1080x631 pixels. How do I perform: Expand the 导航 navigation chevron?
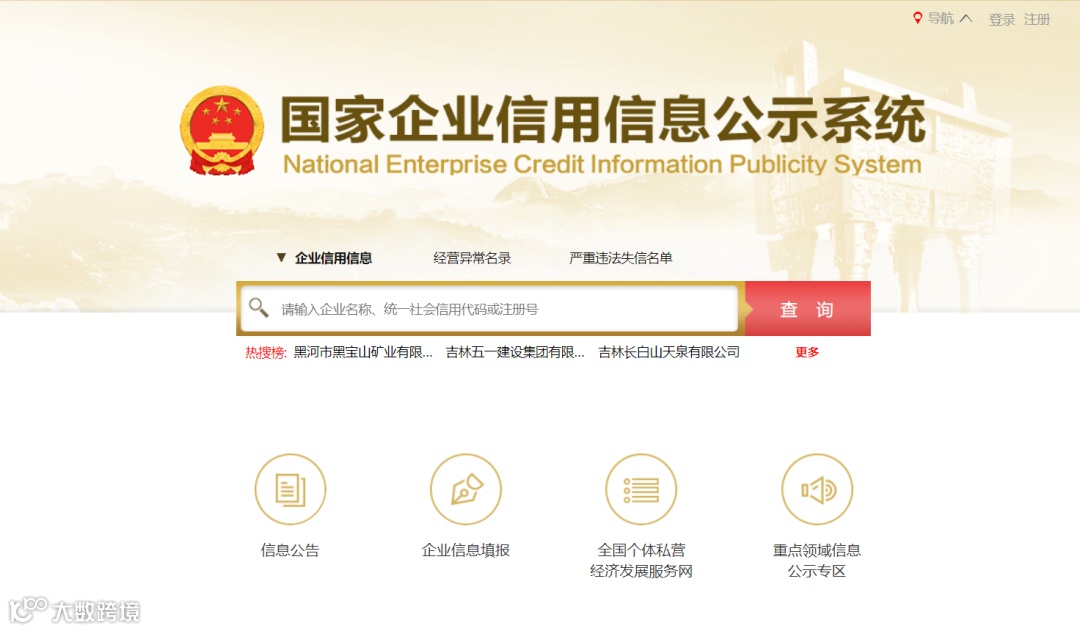pyautogui.click(x=966, y=19)
